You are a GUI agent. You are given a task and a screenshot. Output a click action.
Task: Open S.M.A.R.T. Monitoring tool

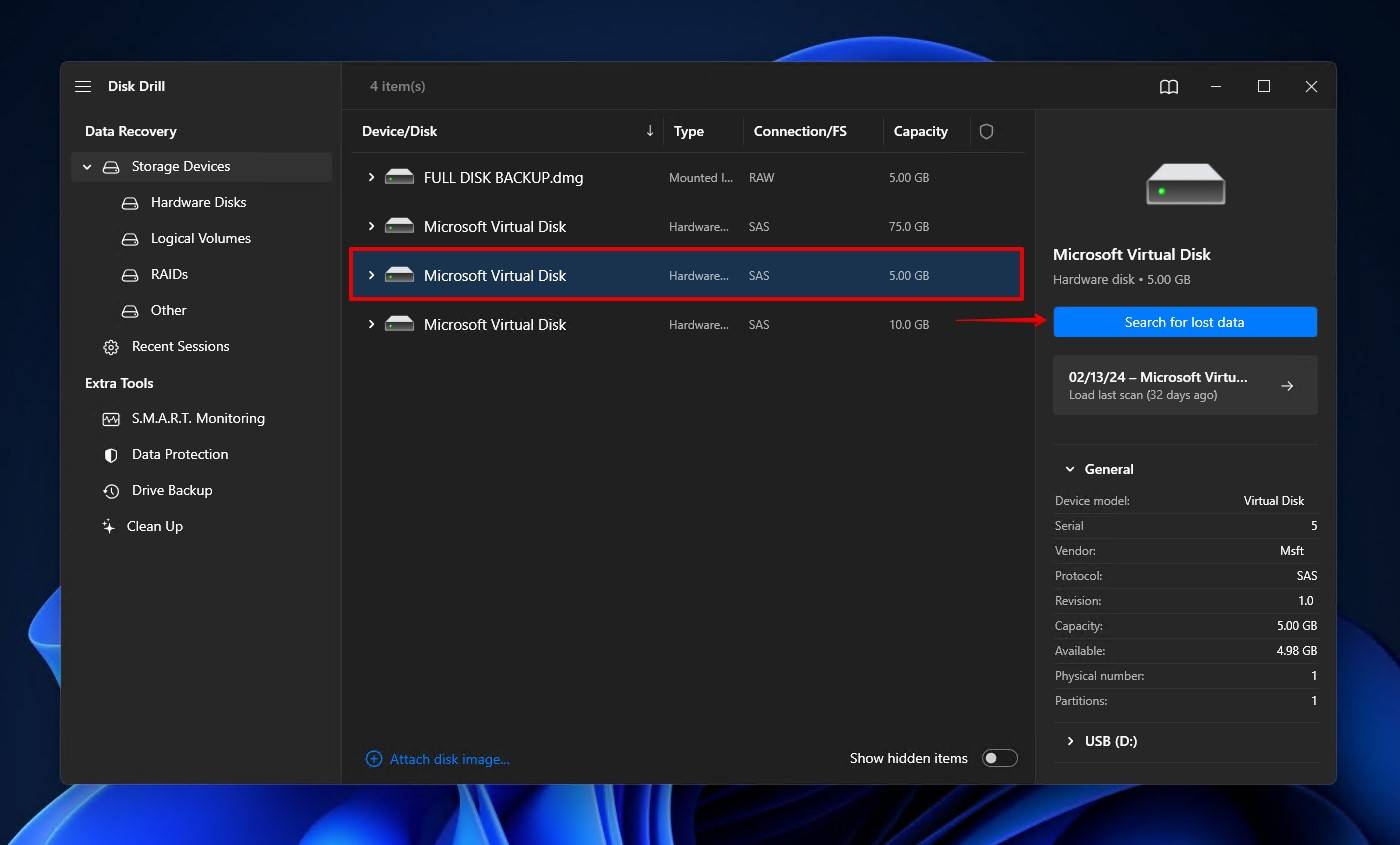click(198, 418)
